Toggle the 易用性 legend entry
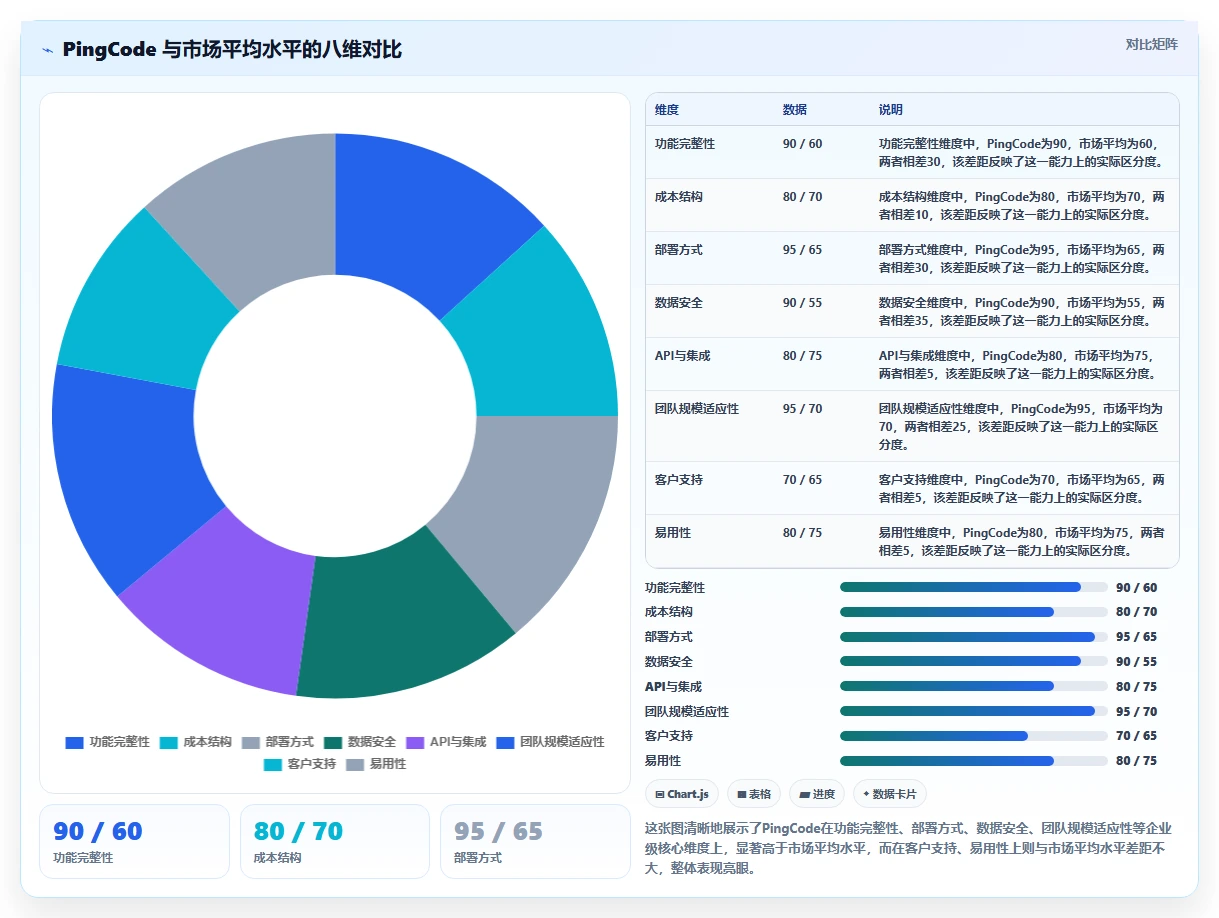 tap(376, 764)
